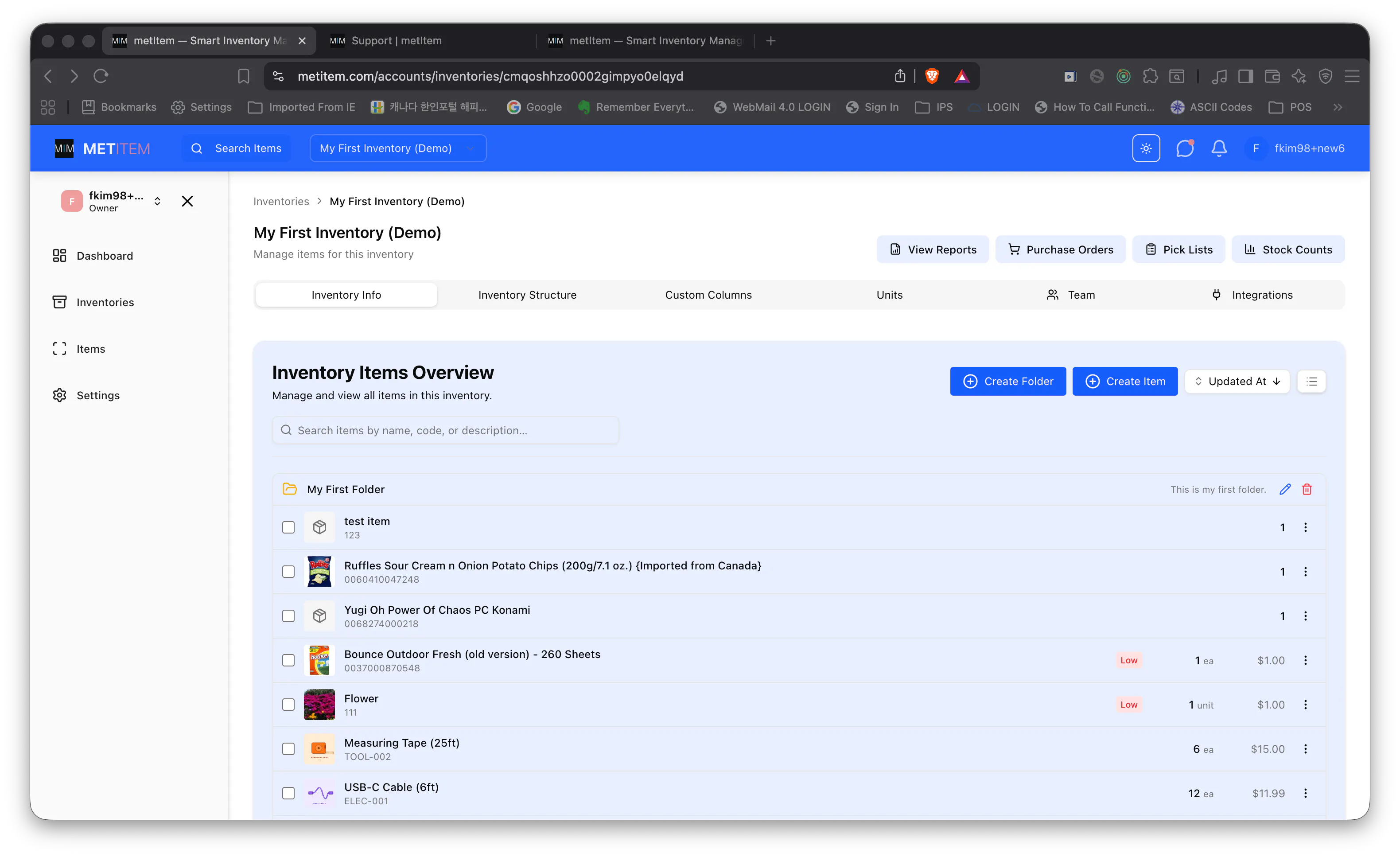This screenshot has height=857, width=1400.
Task: Select the Ruffles Sour Cream chips checkbox
Action: click(288, 572)
